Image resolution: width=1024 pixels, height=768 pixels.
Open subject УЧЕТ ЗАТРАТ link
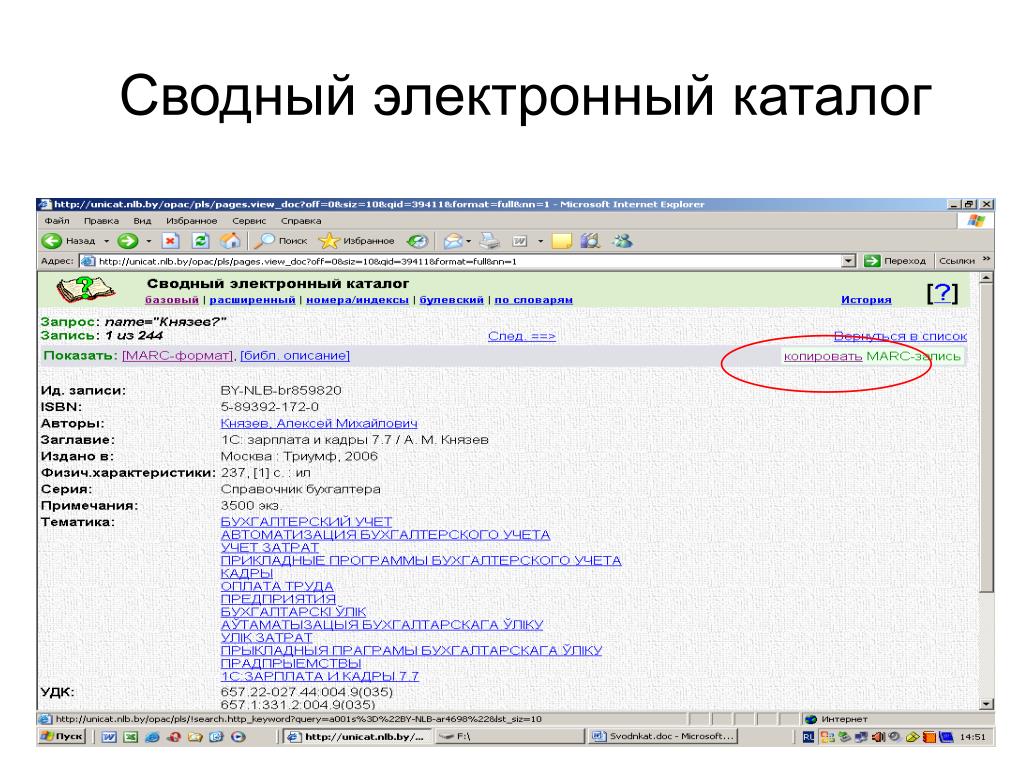point(270,547)
